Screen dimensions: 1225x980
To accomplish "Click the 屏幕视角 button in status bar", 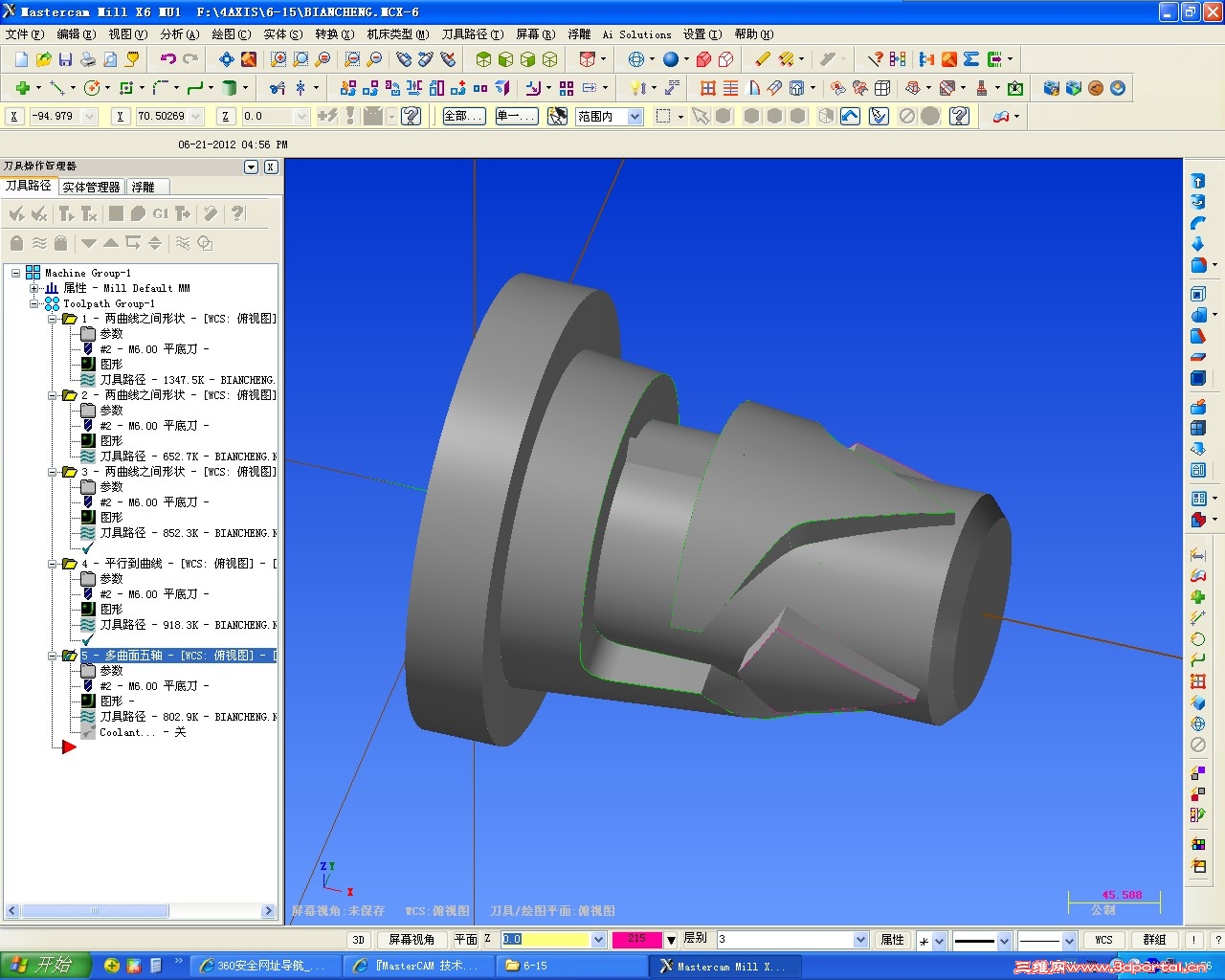I will [x=412, y=940].
